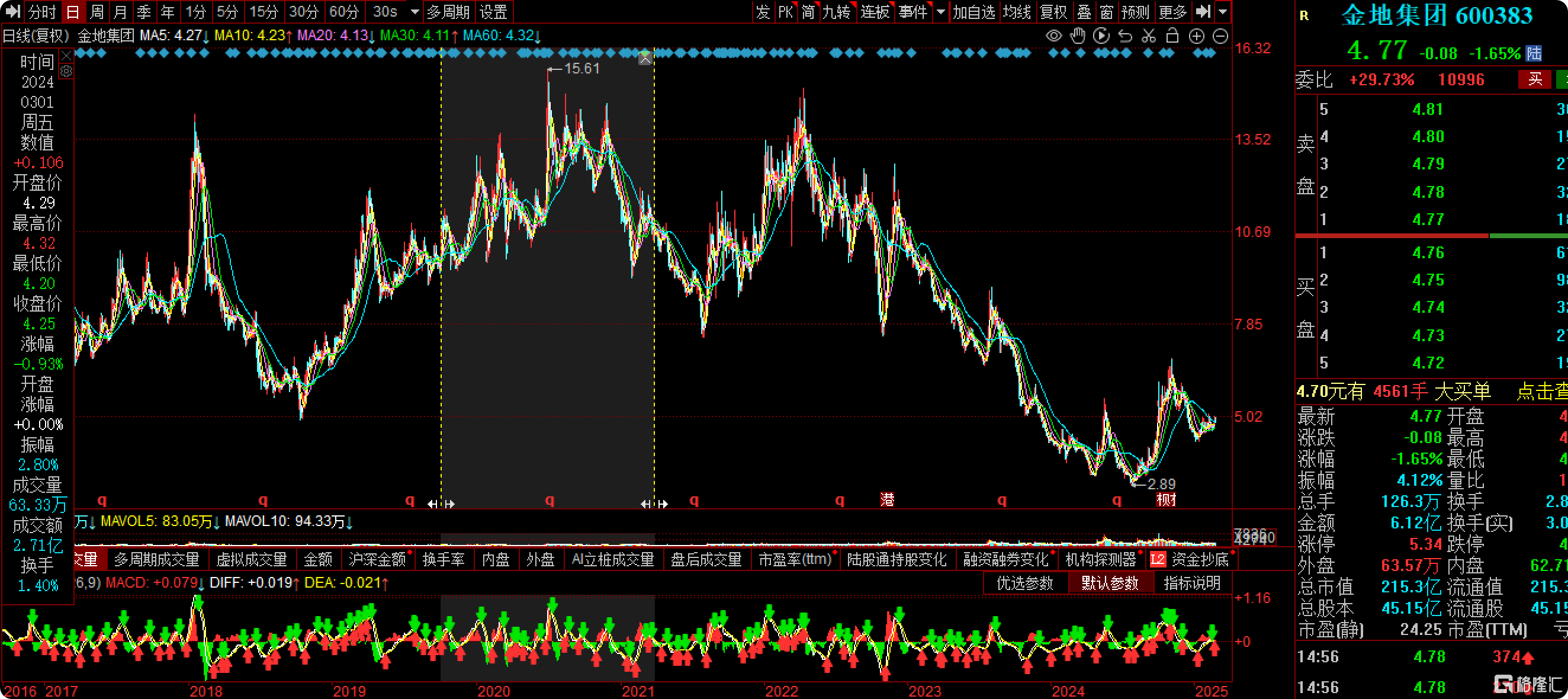The image size is (1568, 699).
Task: Select the 融资融券变化 indicator tab
Action: (x=1005, y=559)
